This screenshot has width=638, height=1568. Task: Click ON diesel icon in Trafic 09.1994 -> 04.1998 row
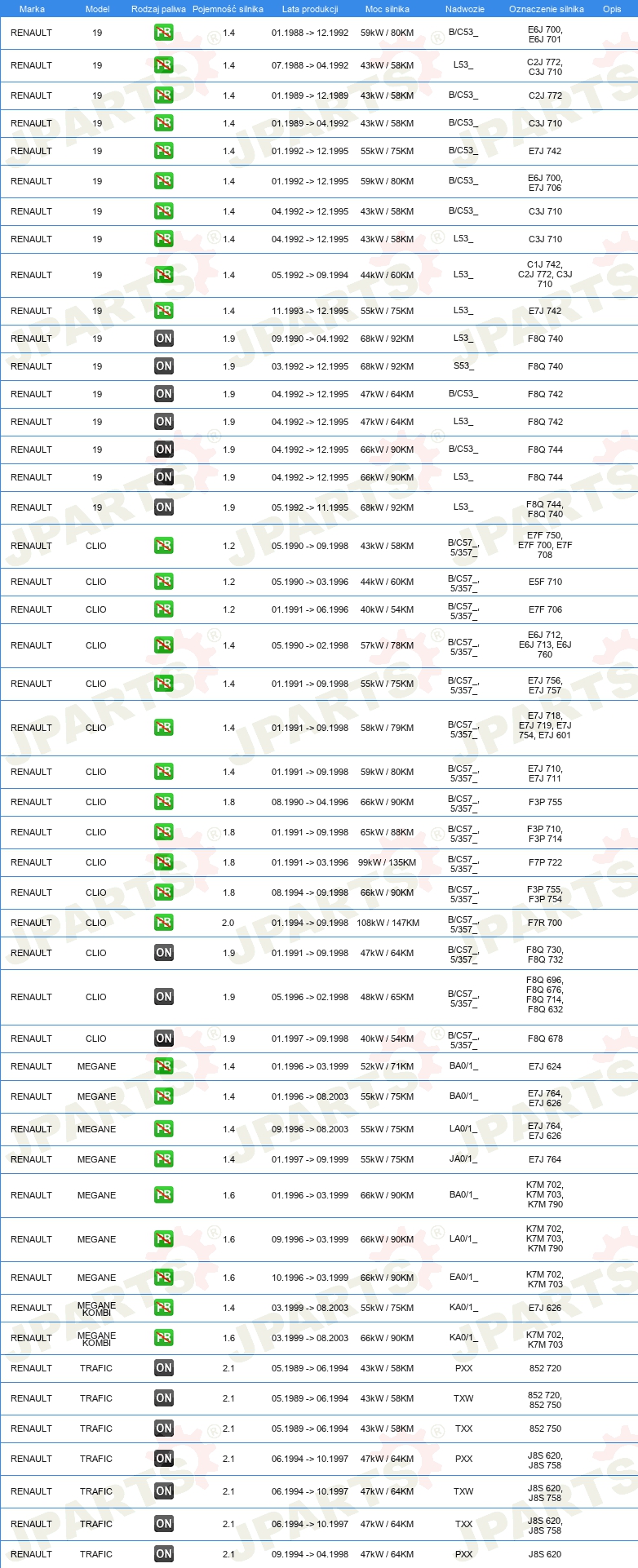pyautogui.click(x=164, y=1554)
